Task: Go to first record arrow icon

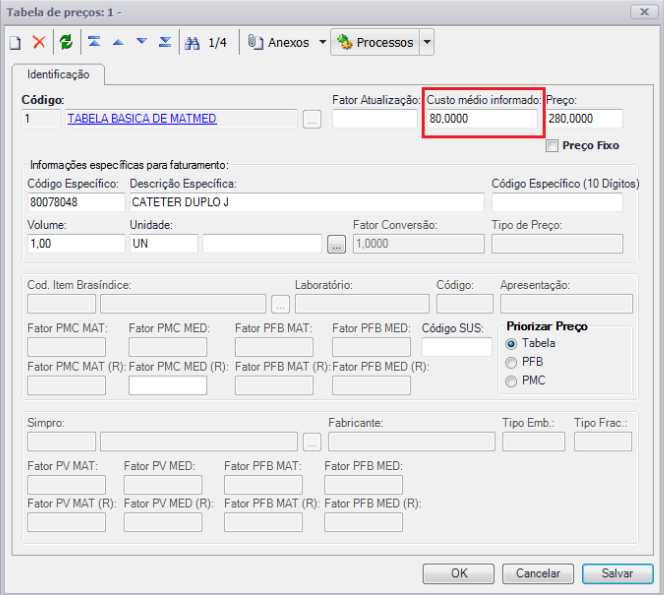Action: [94, 42]
